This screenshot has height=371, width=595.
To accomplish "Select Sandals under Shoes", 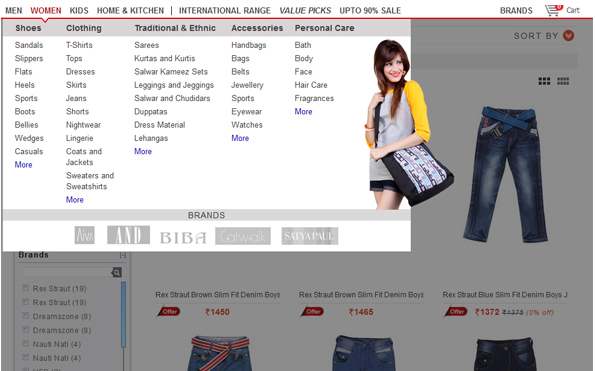I will tap(29, 45).
